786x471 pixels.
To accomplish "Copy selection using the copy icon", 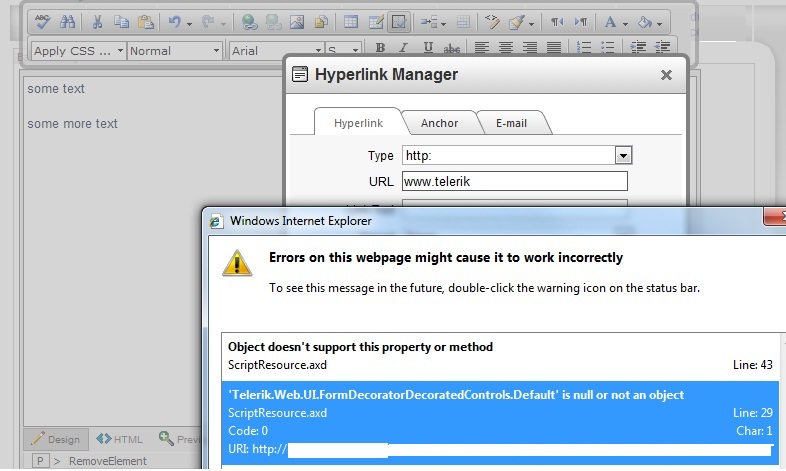I will tap(121, 22).
